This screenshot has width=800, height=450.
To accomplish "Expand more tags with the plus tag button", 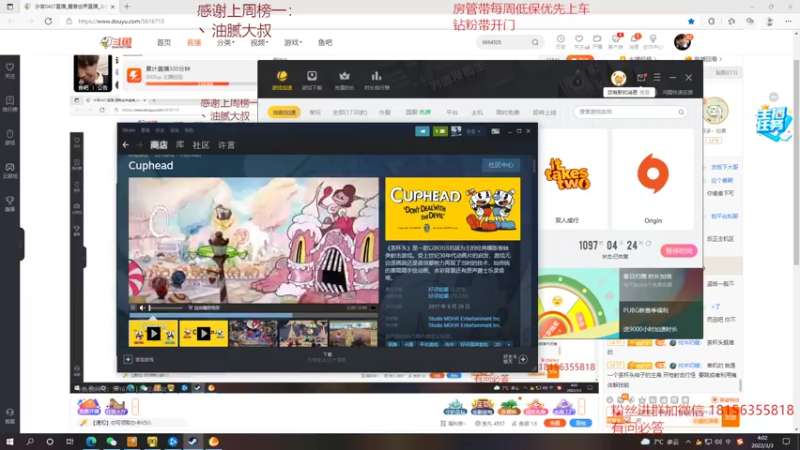I will coord(508,344).
